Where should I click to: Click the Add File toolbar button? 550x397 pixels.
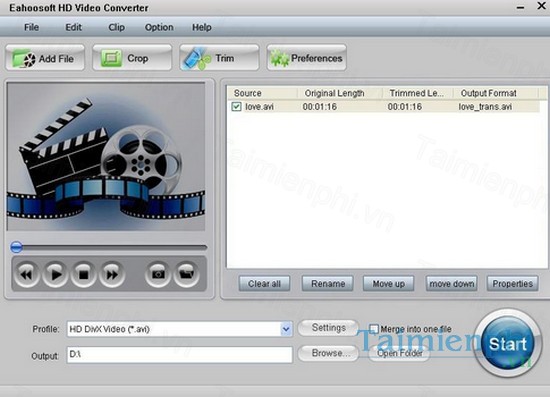45,58
